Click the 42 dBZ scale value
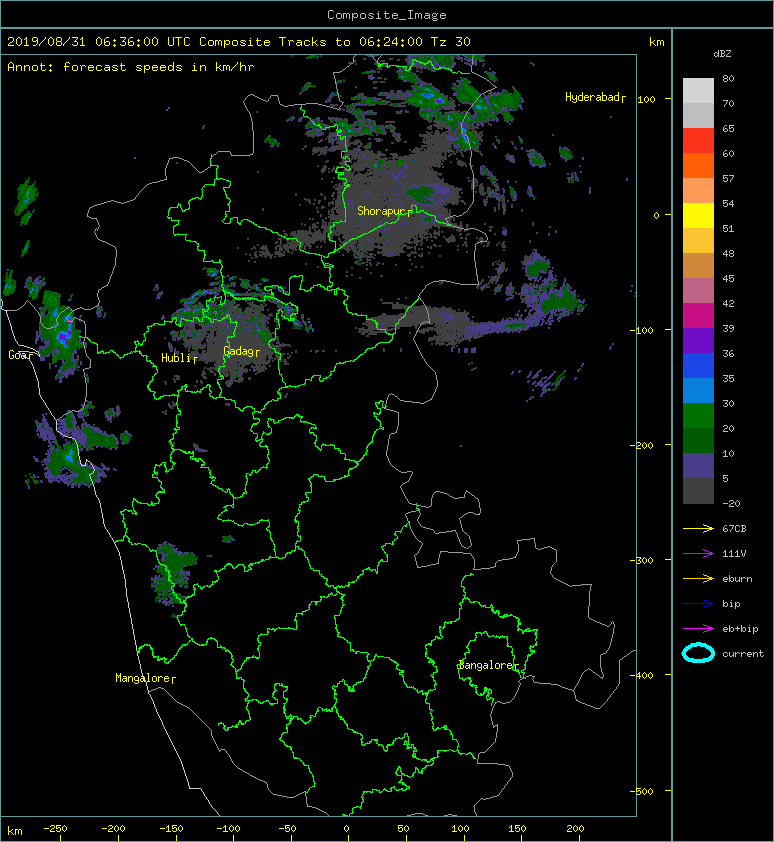The width and height of the screenshot is (774, 842). [x=728, y=303]
